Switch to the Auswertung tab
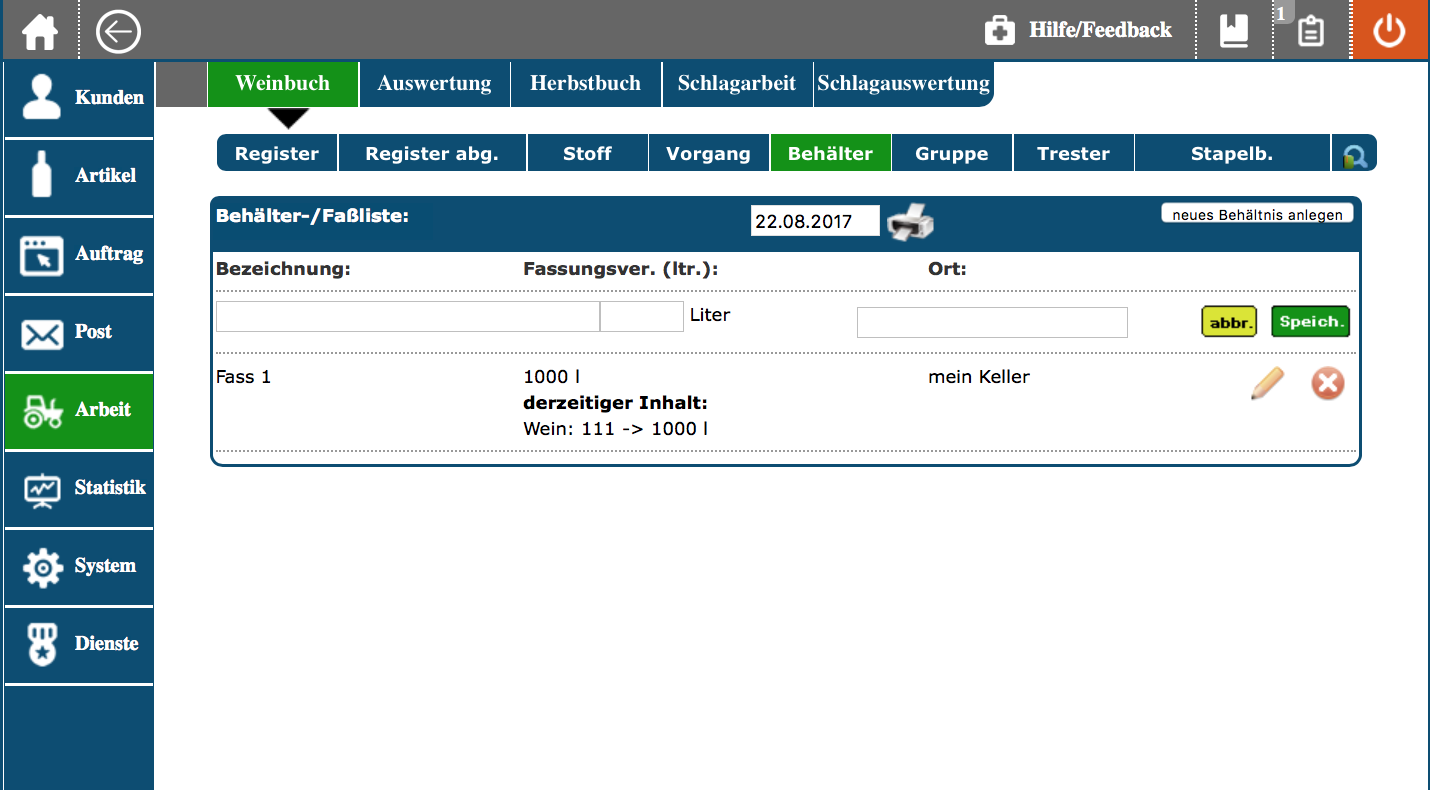Image resolution: width=1430 pixels, height=790 pixels. [x=434, y=84]
